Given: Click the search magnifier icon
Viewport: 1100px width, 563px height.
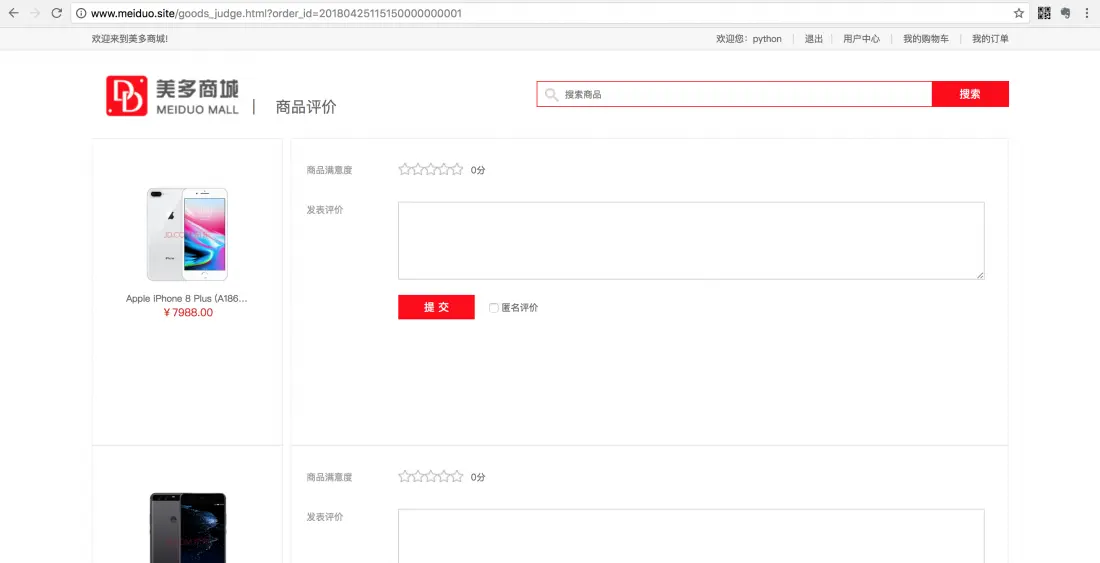Looking at the screenshot, I should pyautogui.click(x=551, y=95).
